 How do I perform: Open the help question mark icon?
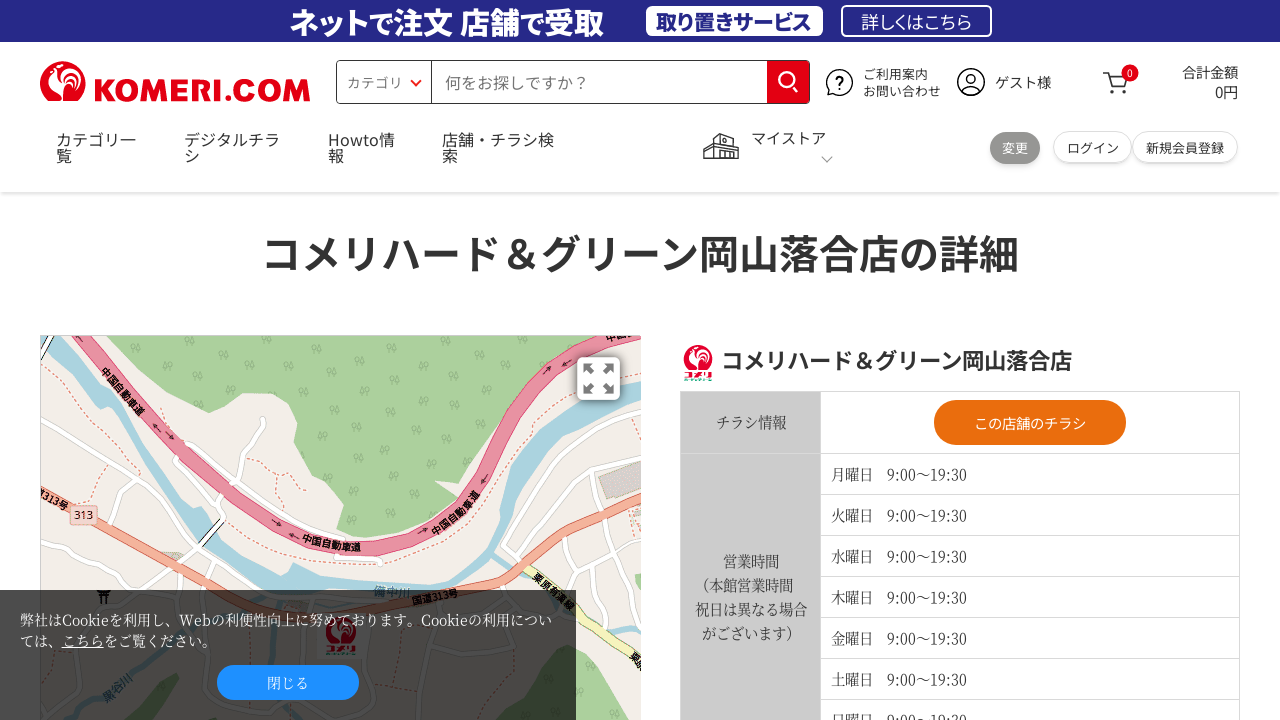(839, 83)
